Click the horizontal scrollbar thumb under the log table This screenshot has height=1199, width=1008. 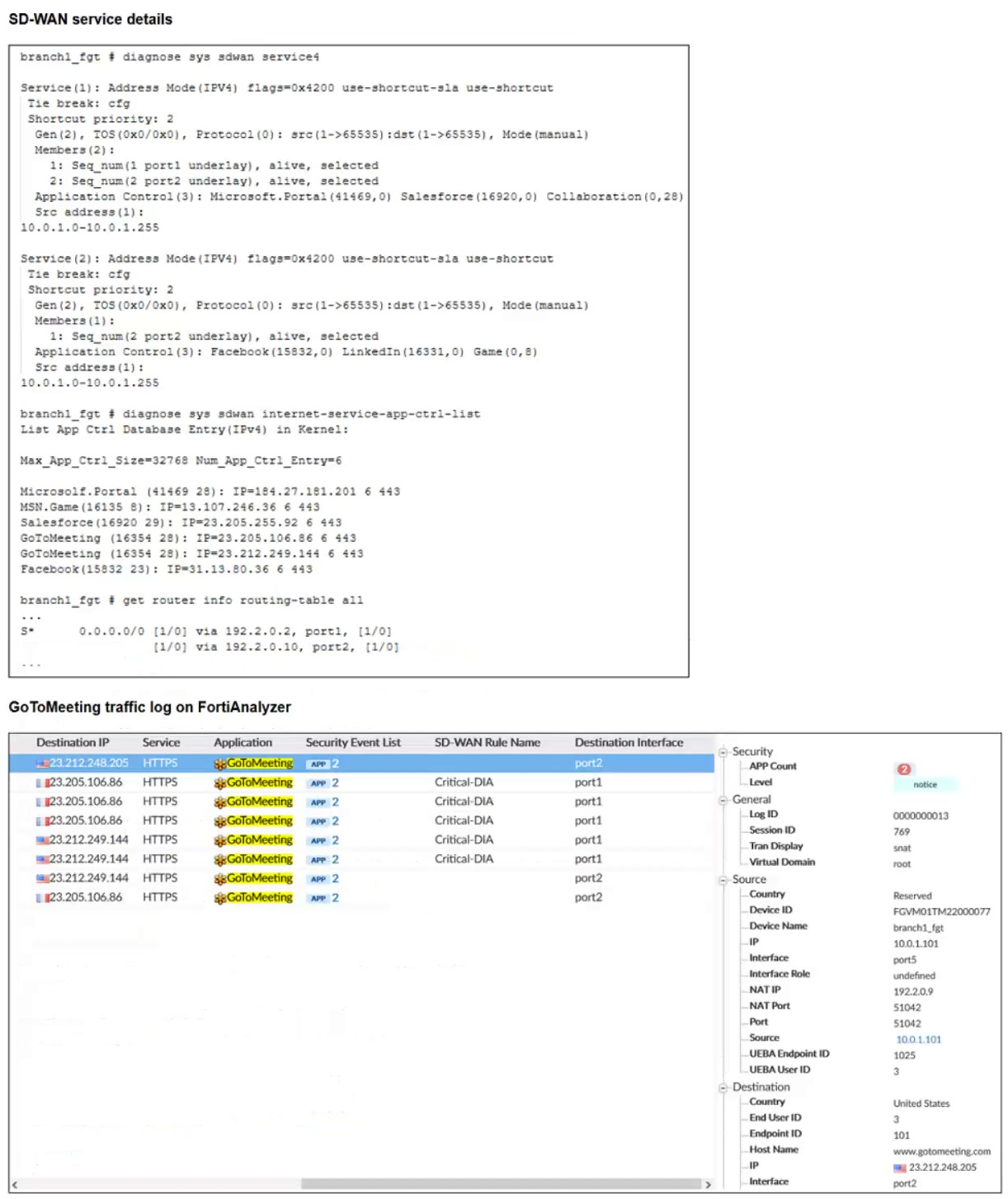(x=501, y=1184)
